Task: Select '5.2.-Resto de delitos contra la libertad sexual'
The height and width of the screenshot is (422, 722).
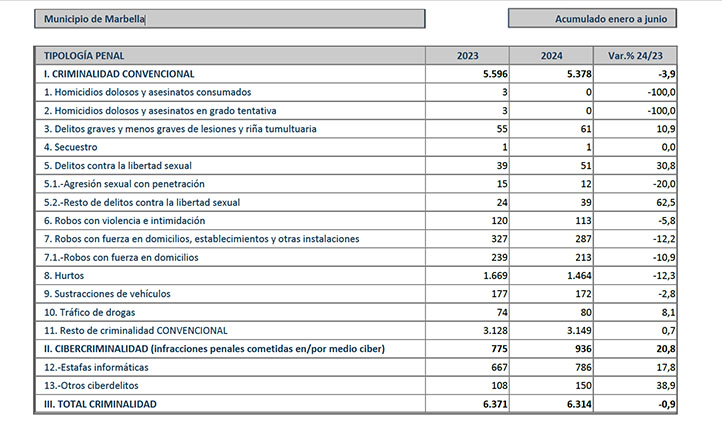Action: pyautogui.click(x=142, y=202)
